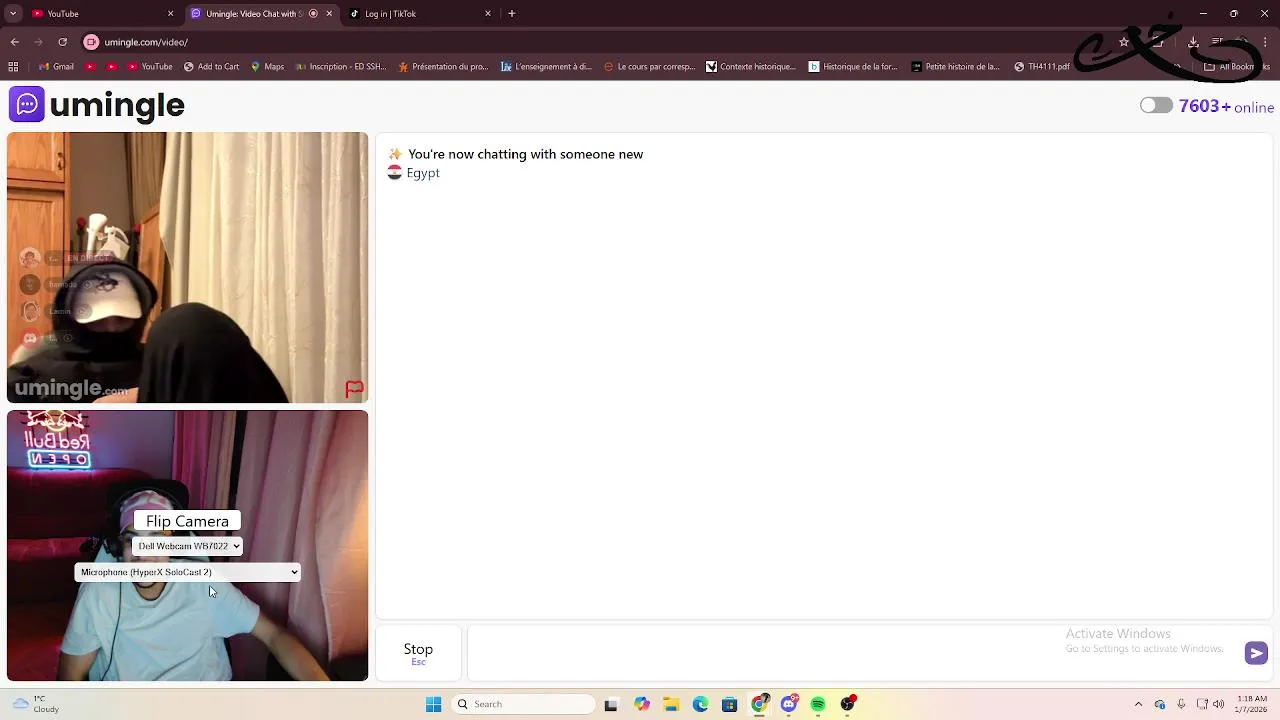Send the chat message arrow
This screenshot has height=720, width=1280.
coord(1256,653)
